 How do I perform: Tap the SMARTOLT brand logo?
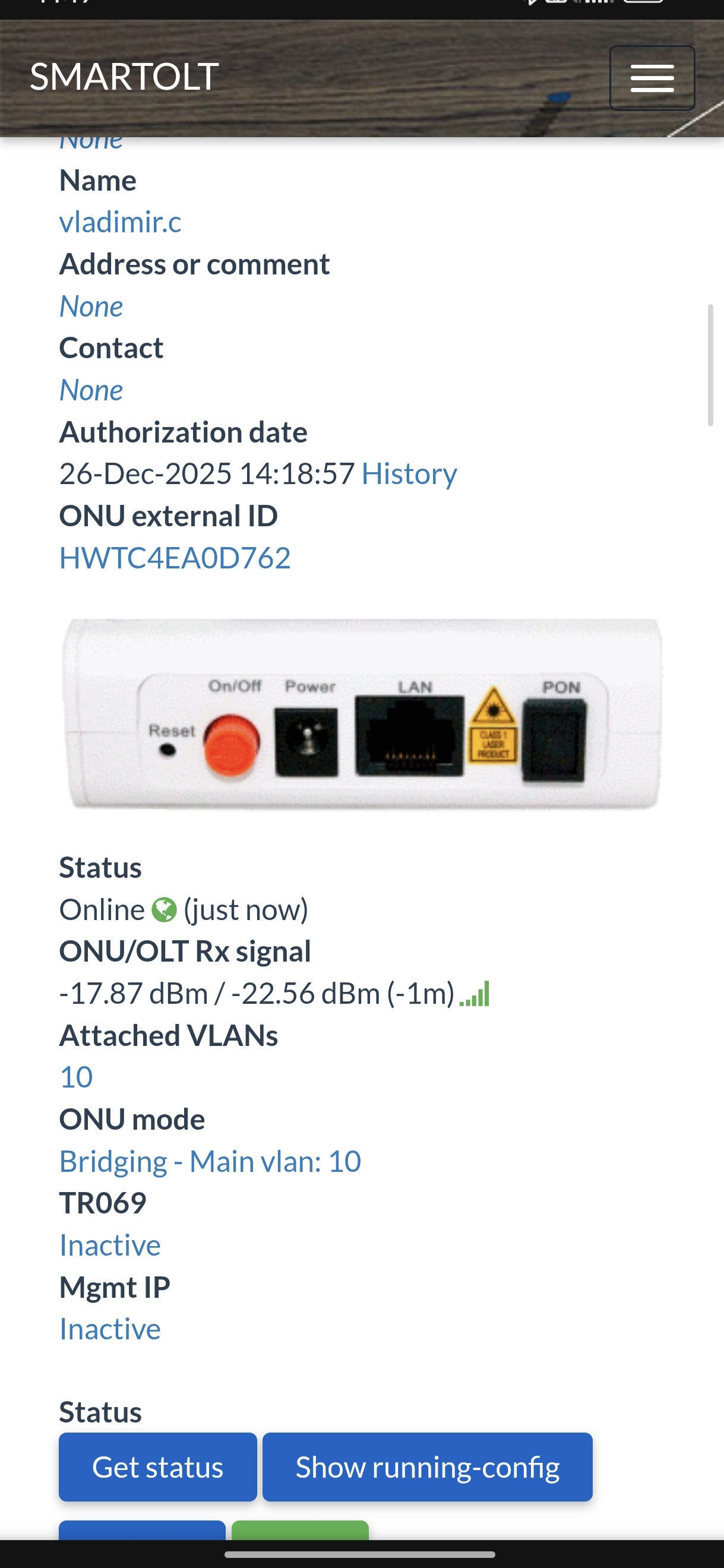pyautogui.click(x=124, y=77)
